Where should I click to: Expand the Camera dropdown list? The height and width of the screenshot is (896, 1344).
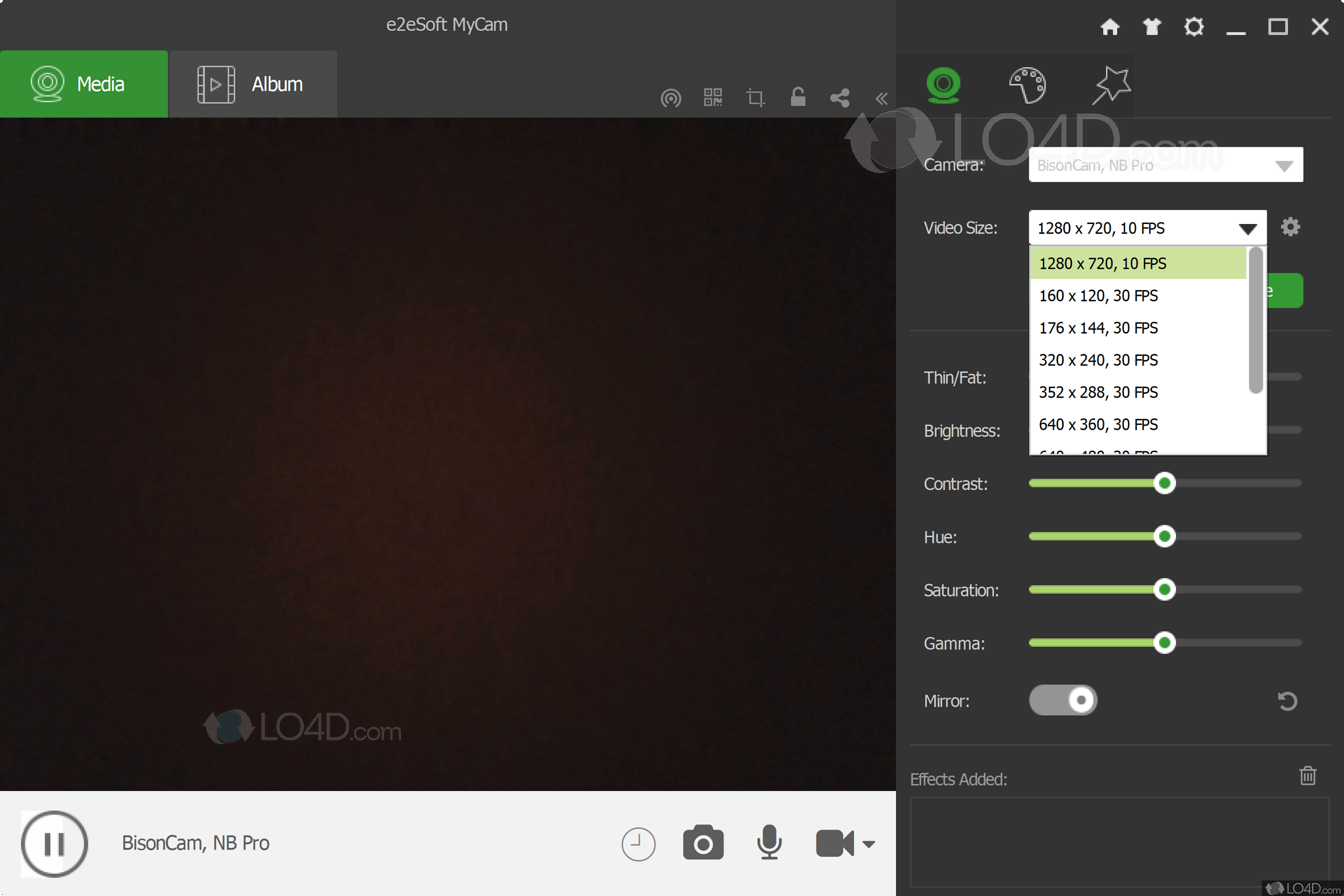tap(1284, 166)
